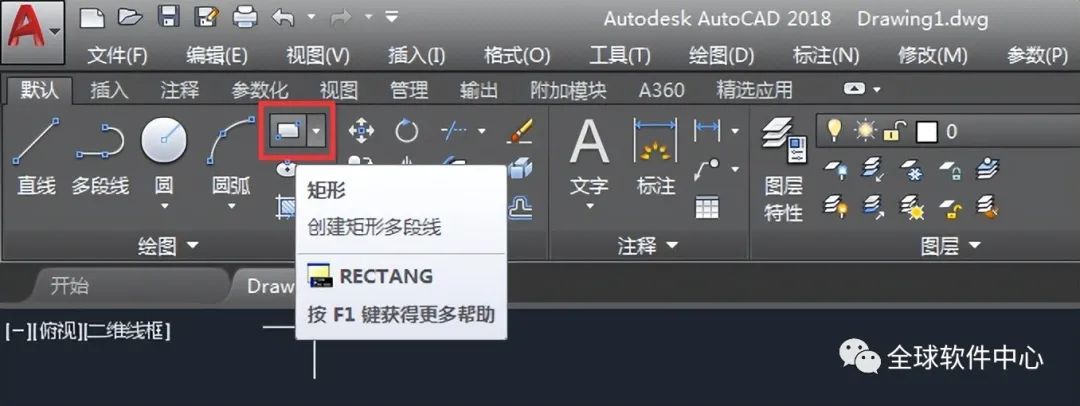Open the AutoCAD application menu button
1080x406 pixels.
(x=32, y=32)
